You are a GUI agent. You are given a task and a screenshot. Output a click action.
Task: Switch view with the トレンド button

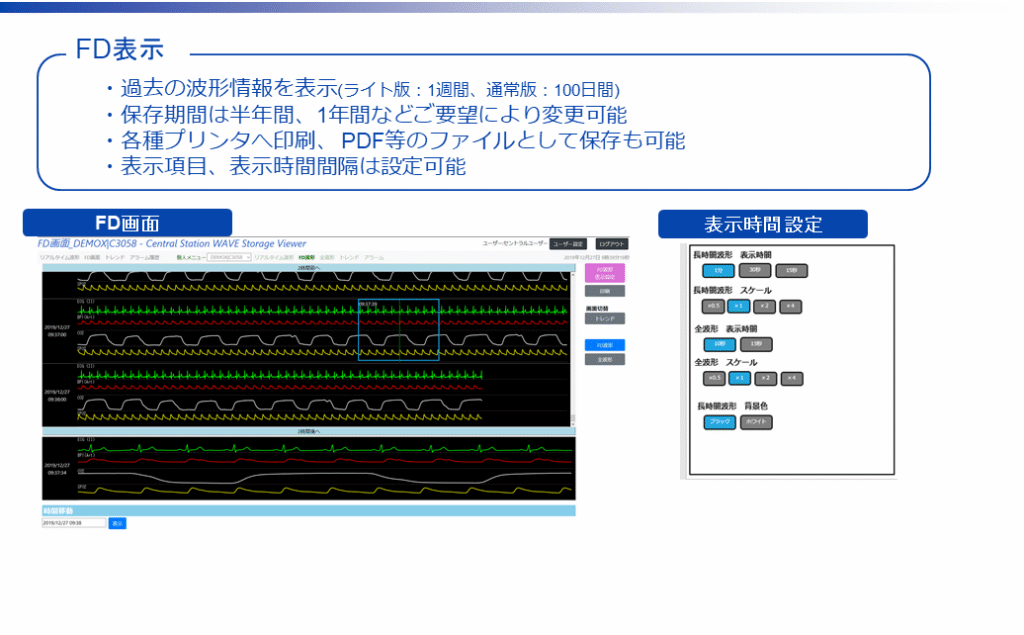tap(604, 319)
